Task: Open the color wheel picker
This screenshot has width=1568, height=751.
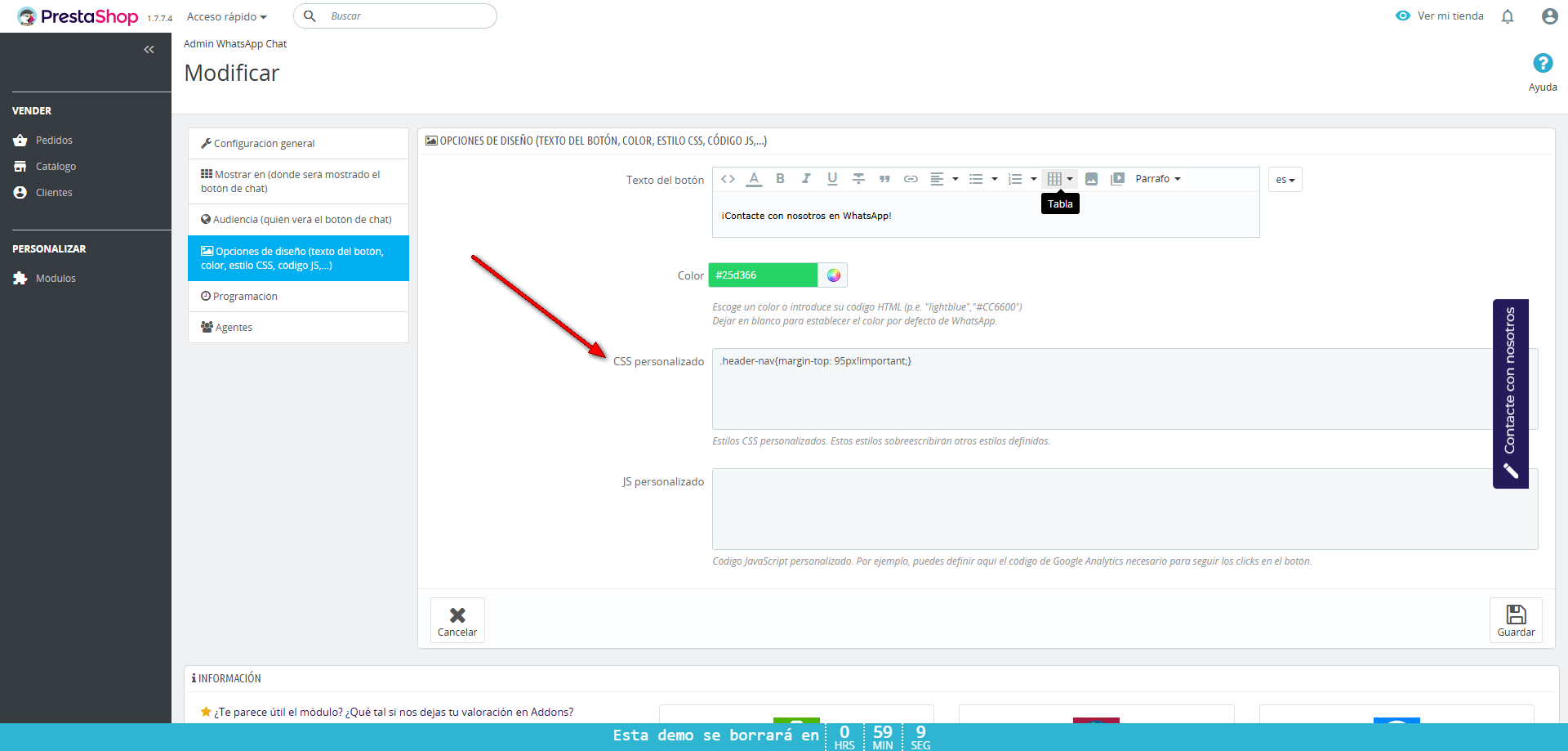Action: [833, 275]
